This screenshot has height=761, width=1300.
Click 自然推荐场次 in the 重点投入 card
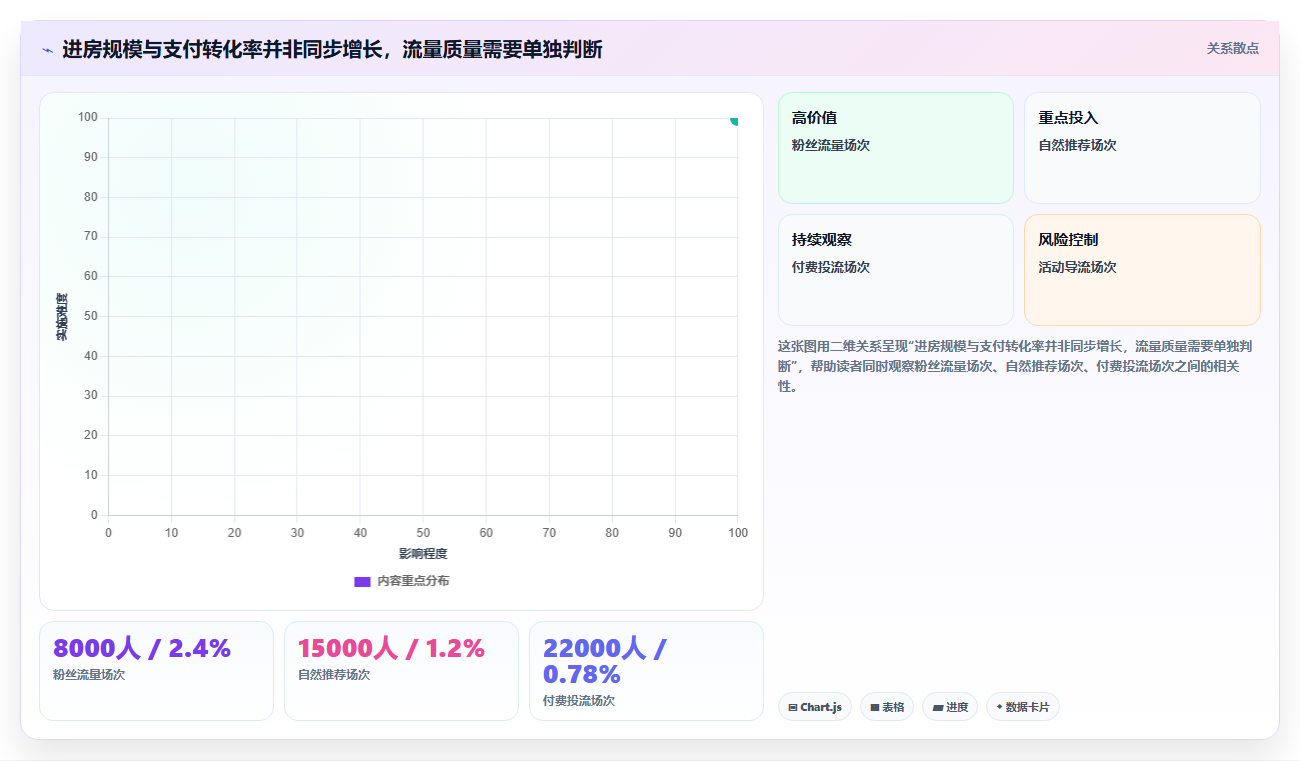pyautogui.click(x=1077, y=145)
